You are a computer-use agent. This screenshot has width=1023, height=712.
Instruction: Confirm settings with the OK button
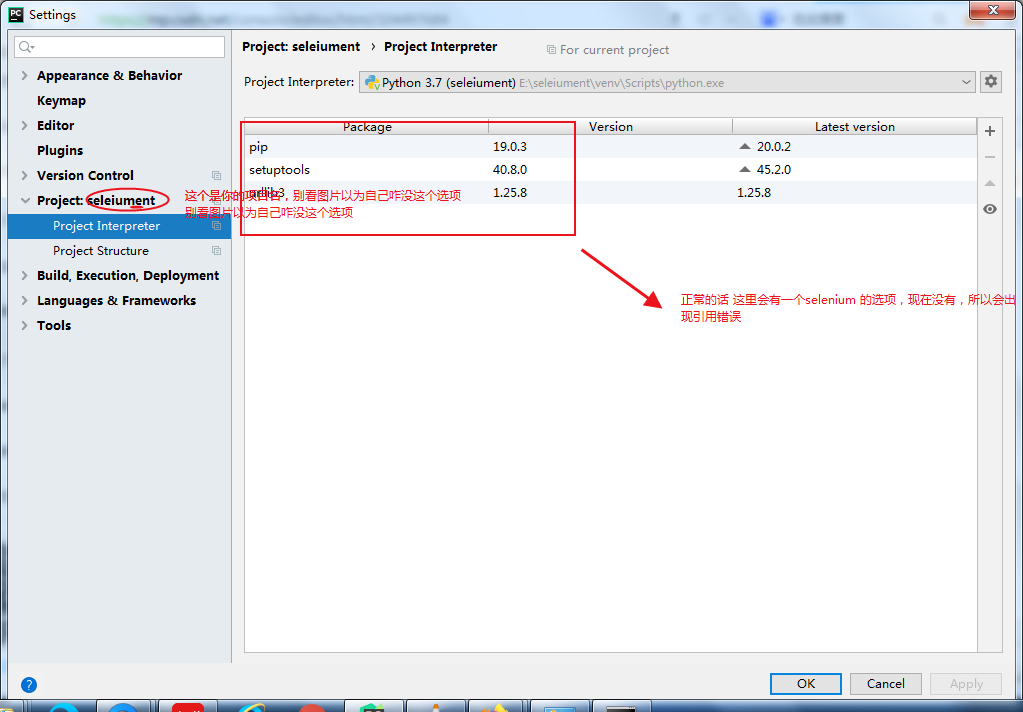[806, 683]
